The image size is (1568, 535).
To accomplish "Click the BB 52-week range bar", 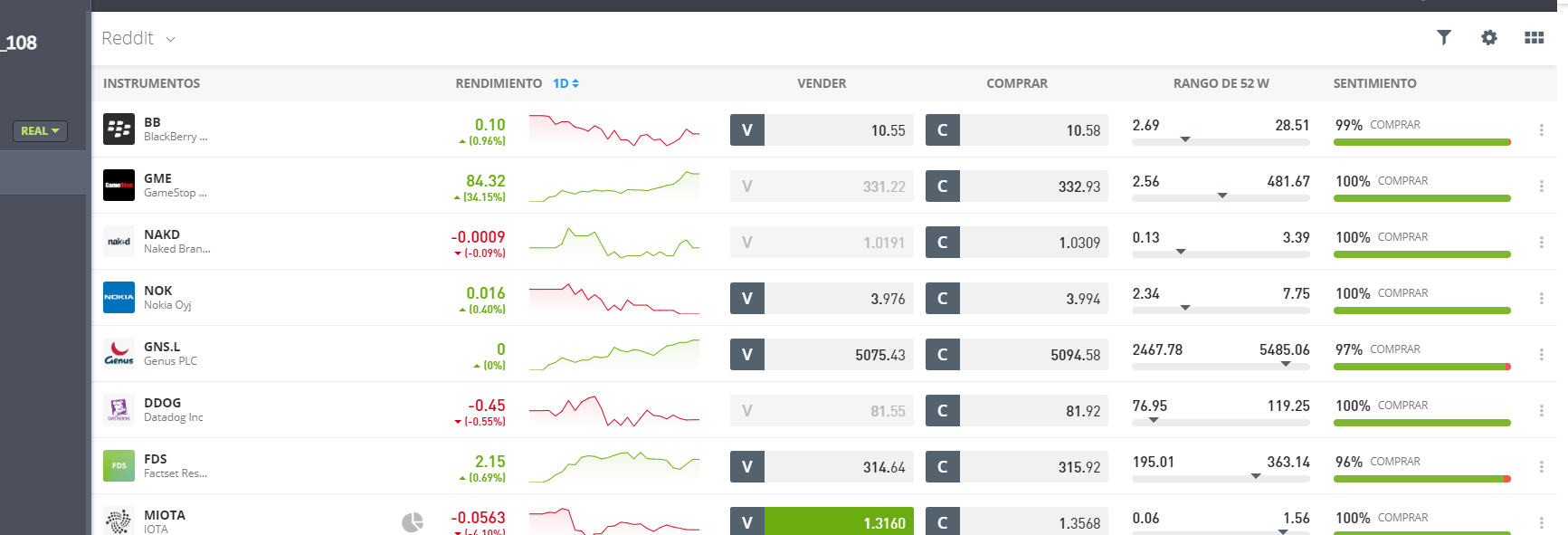I will (x=1221, y=141).
